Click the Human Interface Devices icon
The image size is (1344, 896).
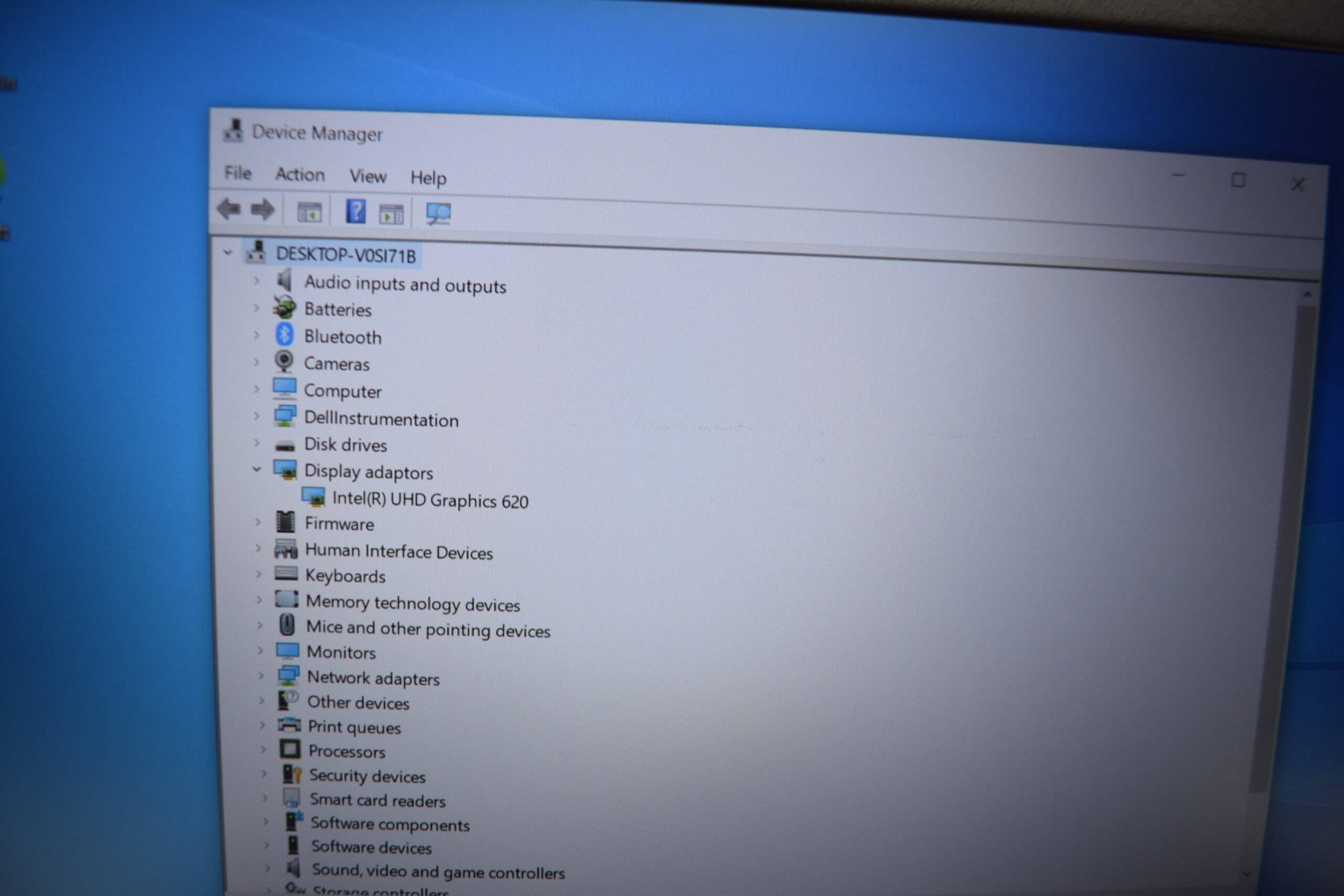click(x=286, y=549)
